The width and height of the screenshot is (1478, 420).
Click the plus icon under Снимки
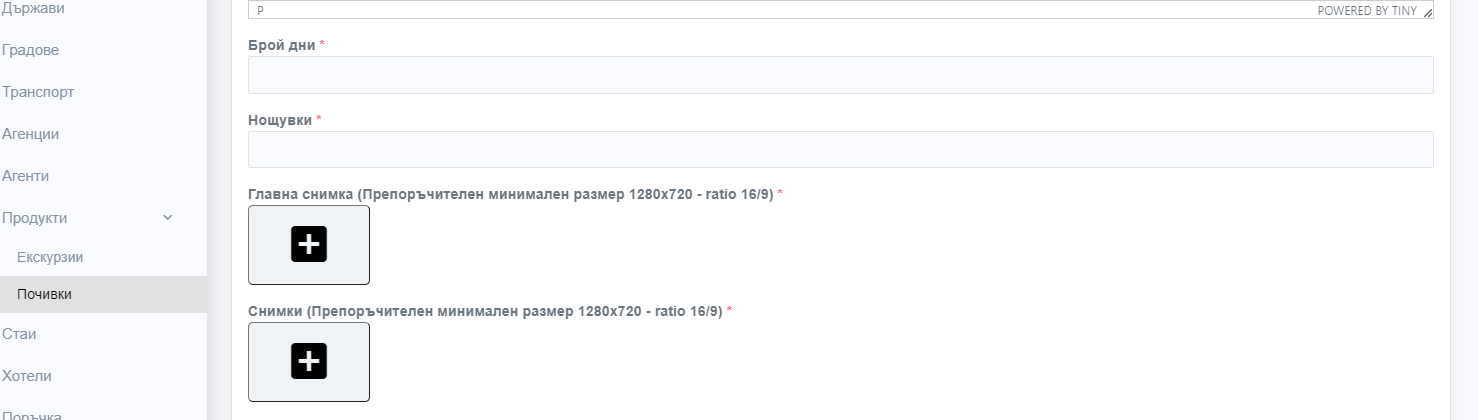(309, 361)
